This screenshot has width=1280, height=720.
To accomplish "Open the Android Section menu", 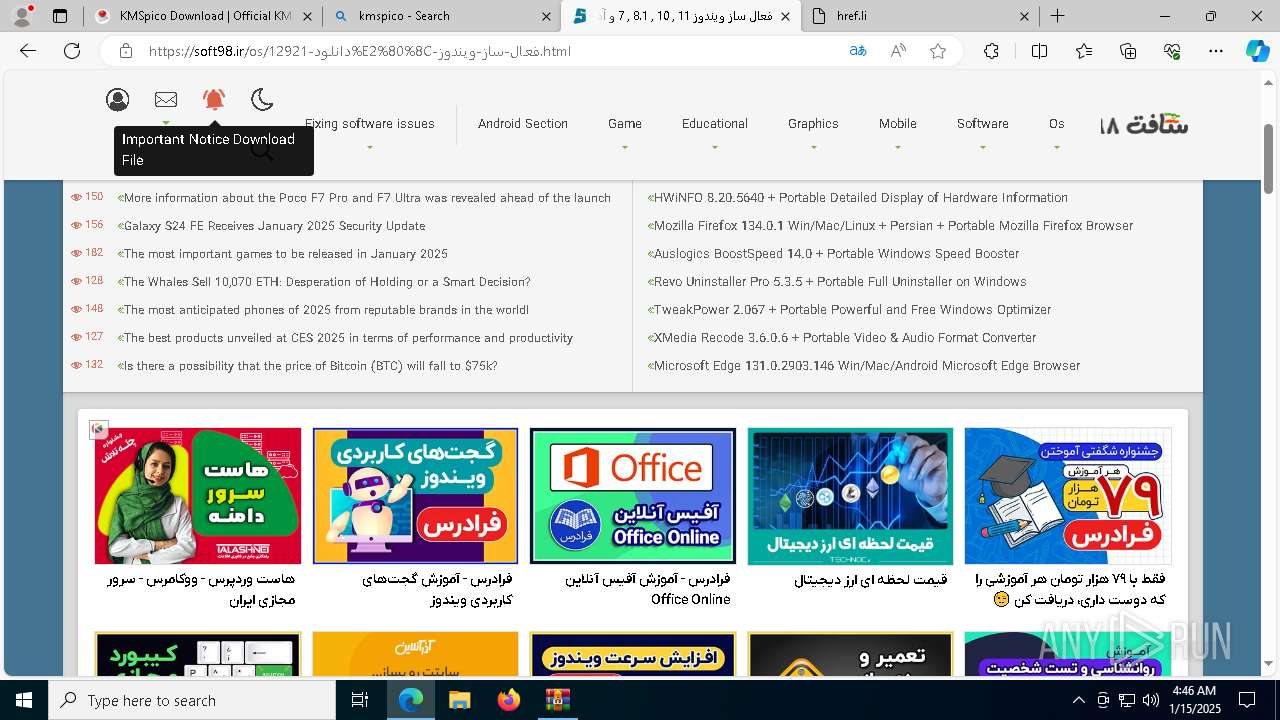I will [x=522, y=124].
